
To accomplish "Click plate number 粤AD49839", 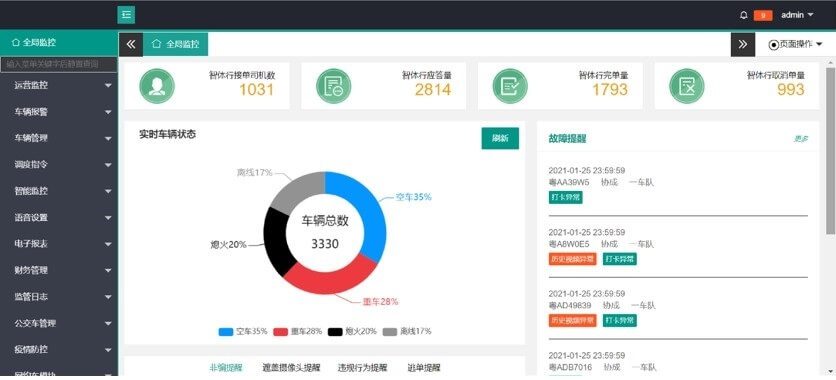I will 570,306.
